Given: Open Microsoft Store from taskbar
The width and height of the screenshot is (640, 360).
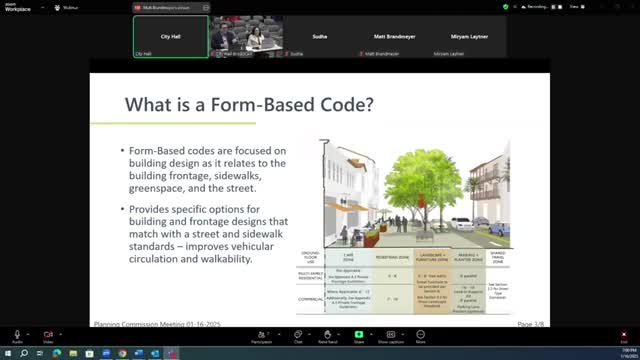Looking at the screenshot, I should [x=89, y=353].
